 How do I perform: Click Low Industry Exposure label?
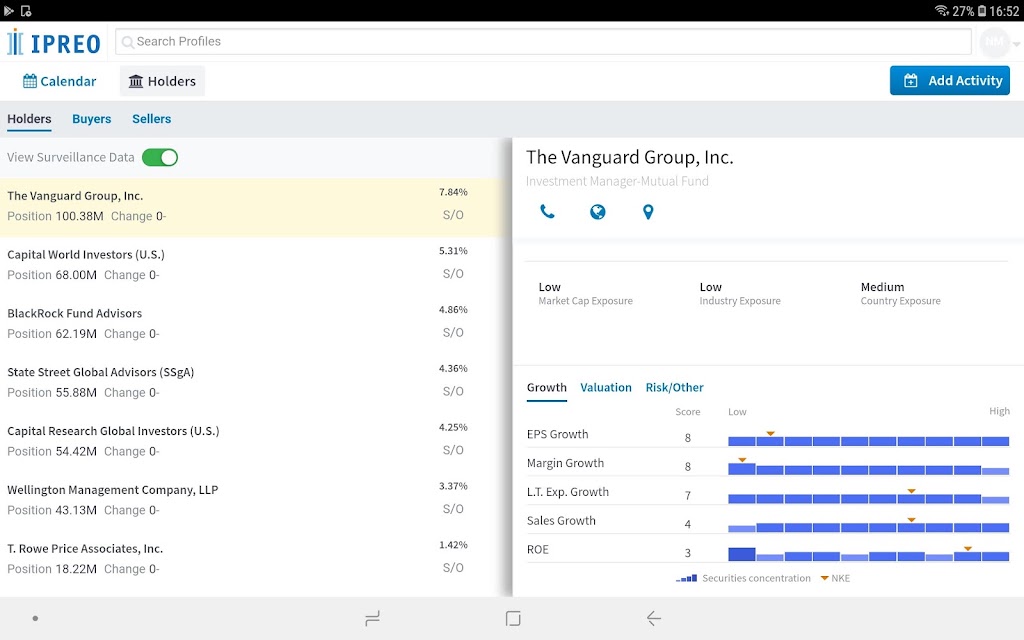pos(740,293)
